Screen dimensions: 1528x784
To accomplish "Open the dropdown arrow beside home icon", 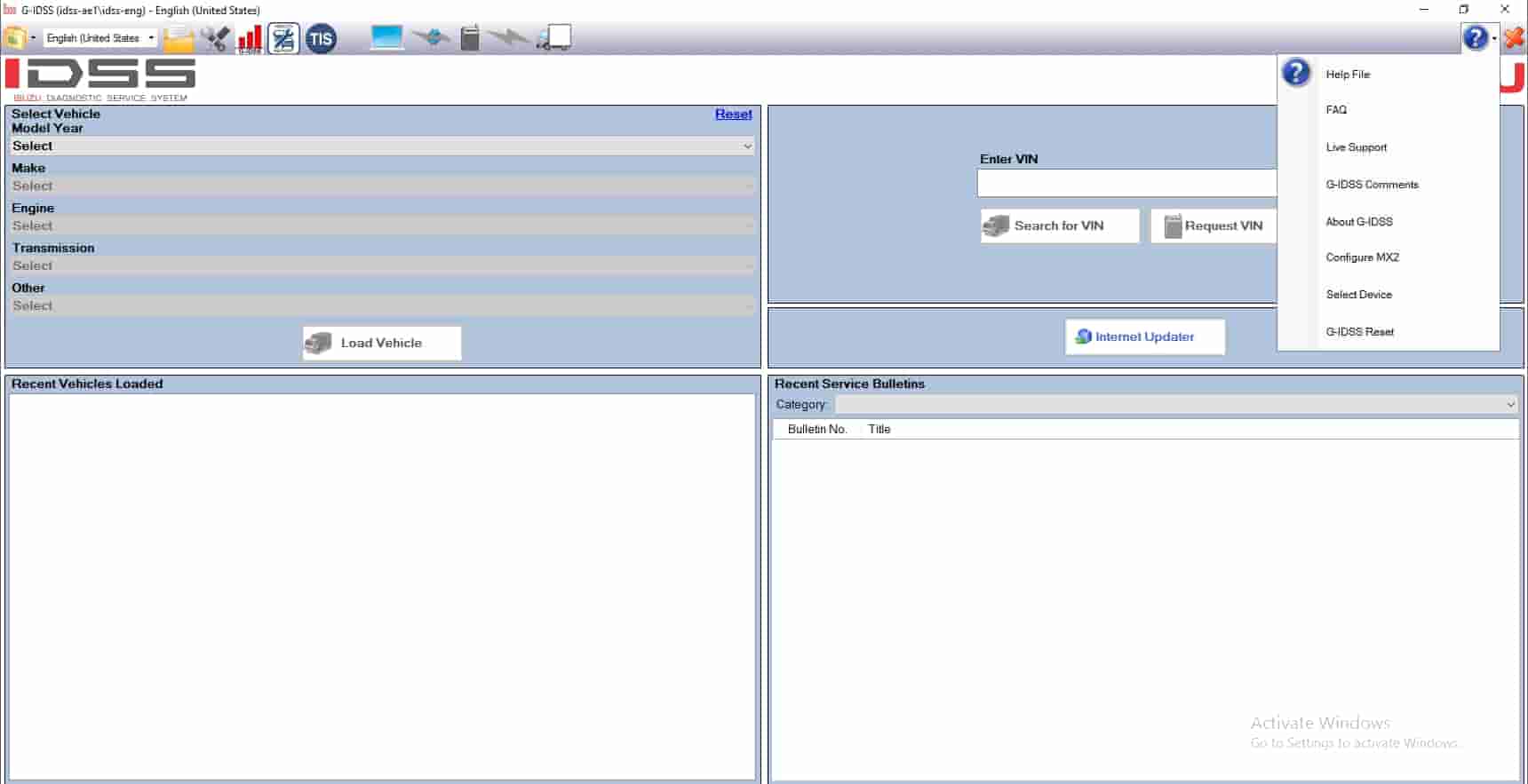I will [x=33, y=38].
